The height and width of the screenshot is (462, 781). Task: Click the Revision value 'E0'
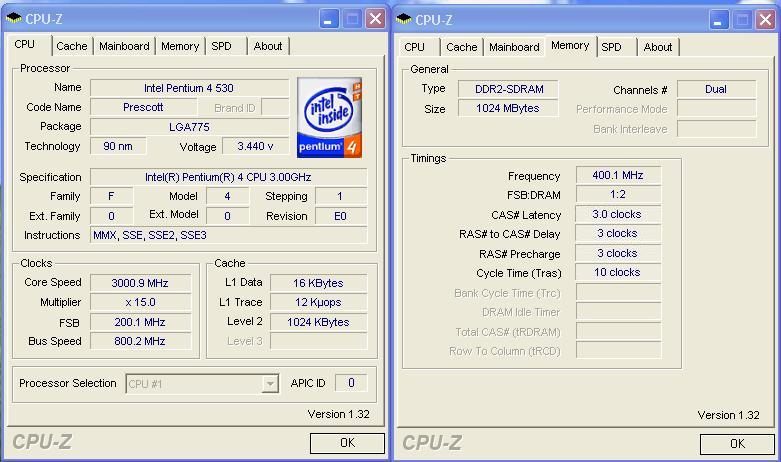click(x=341, y=216)
